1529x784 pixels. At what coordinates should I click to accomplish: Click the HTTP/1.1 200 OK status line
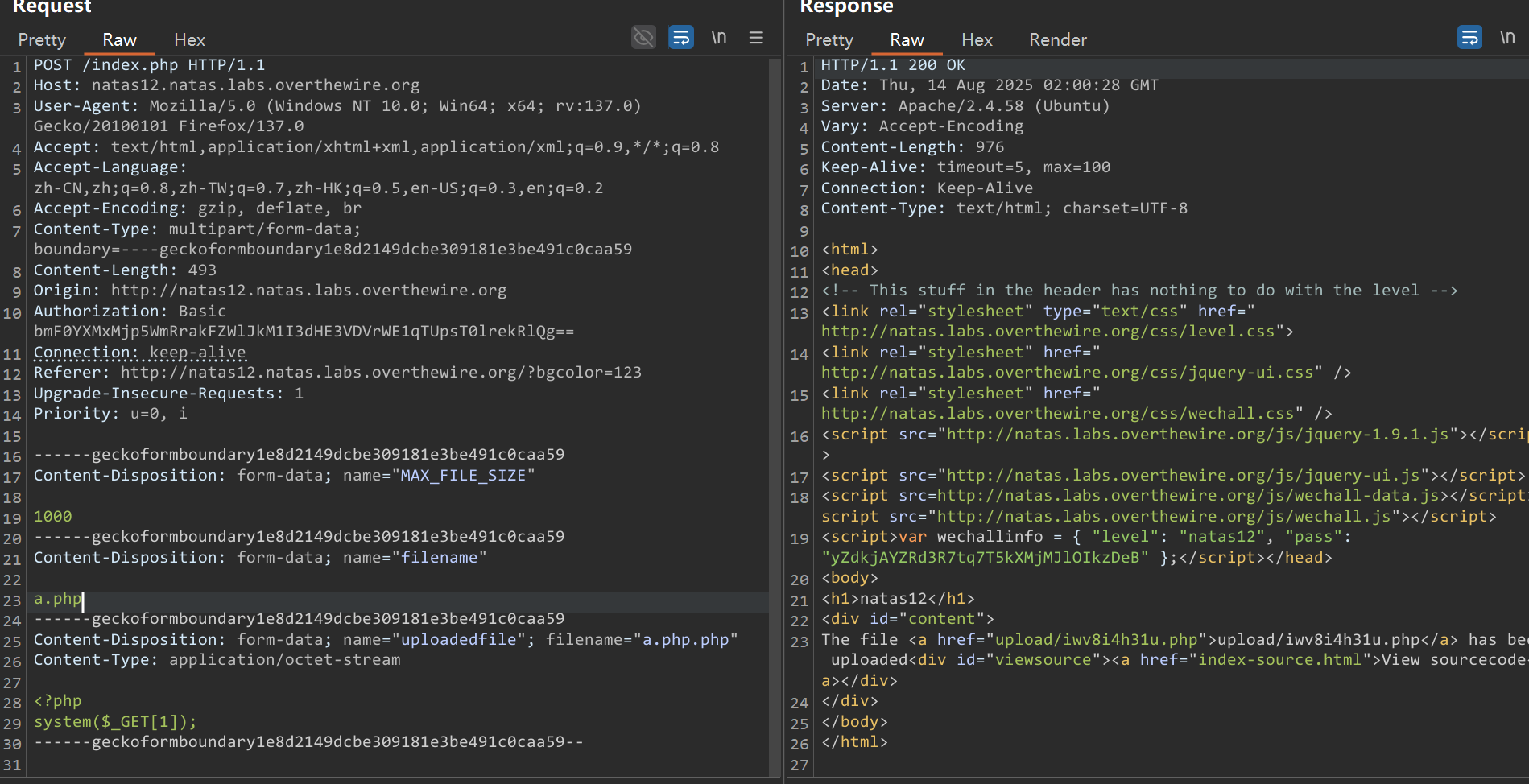(893, 64)
